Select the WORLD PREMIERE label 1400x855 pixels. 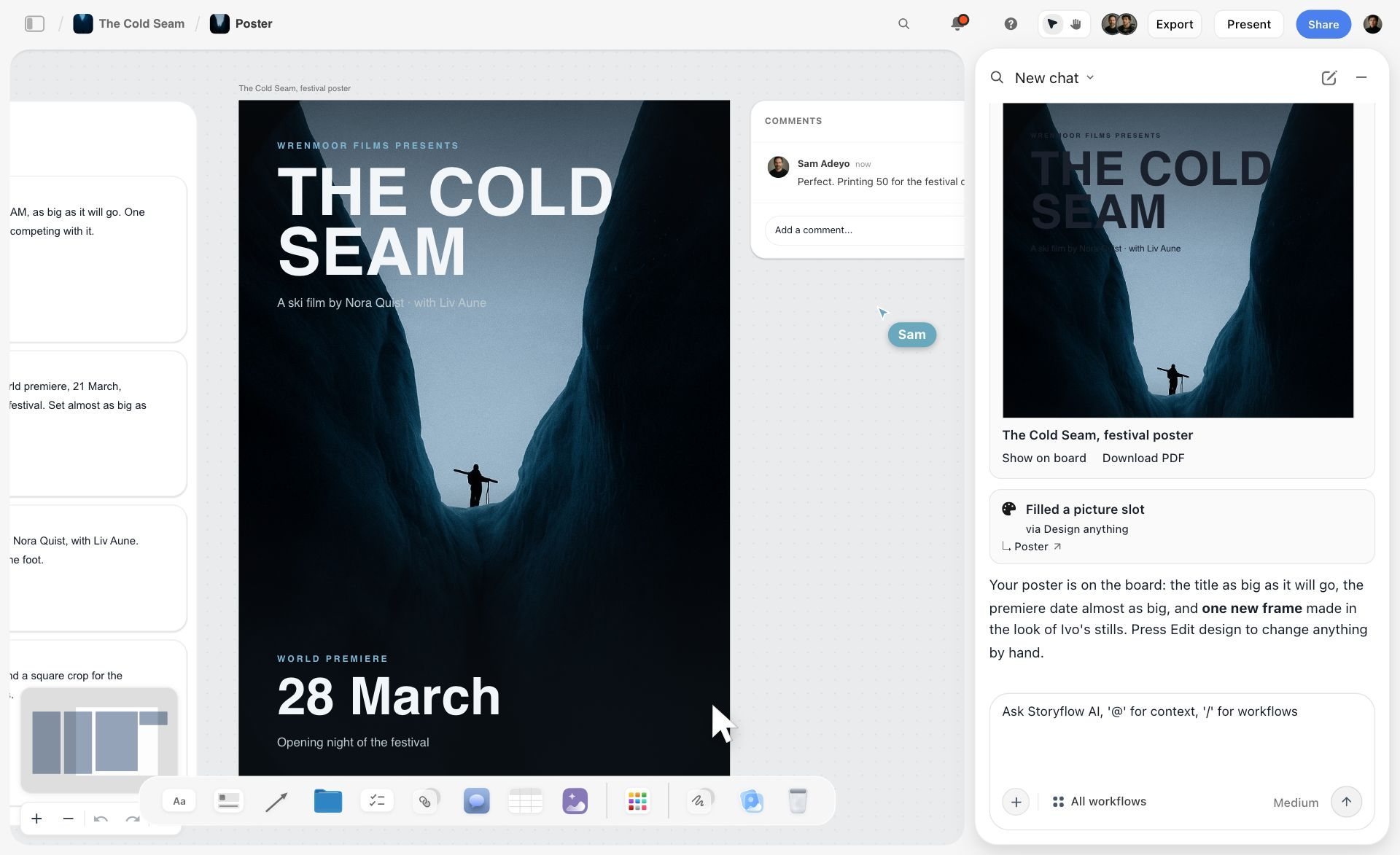coord(332,659)
